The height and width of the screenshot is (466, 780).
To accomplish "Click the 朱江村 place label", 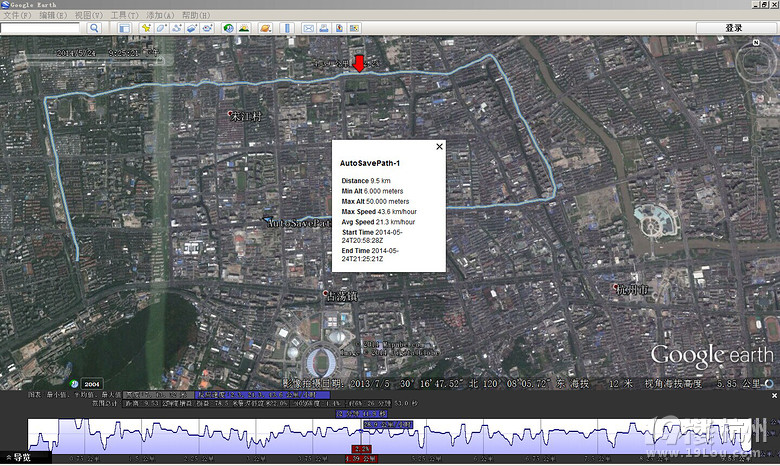I will (246, 117).
